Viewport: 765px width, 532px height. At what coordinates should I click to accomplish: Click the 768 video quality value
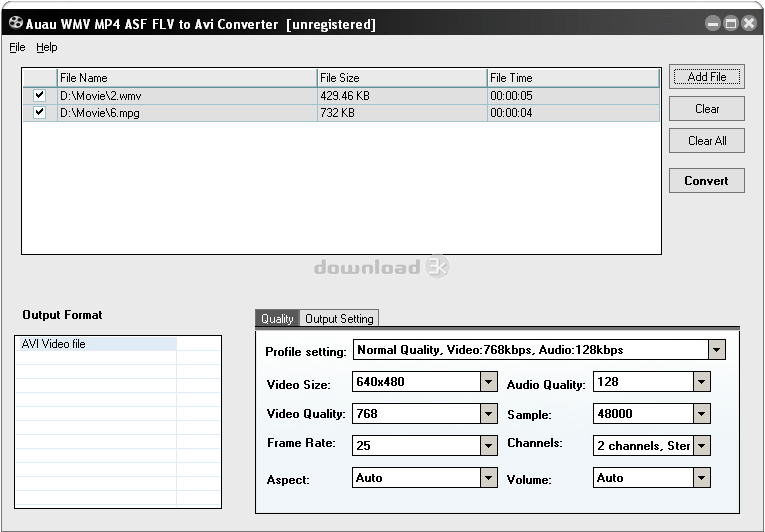(367, 414)
